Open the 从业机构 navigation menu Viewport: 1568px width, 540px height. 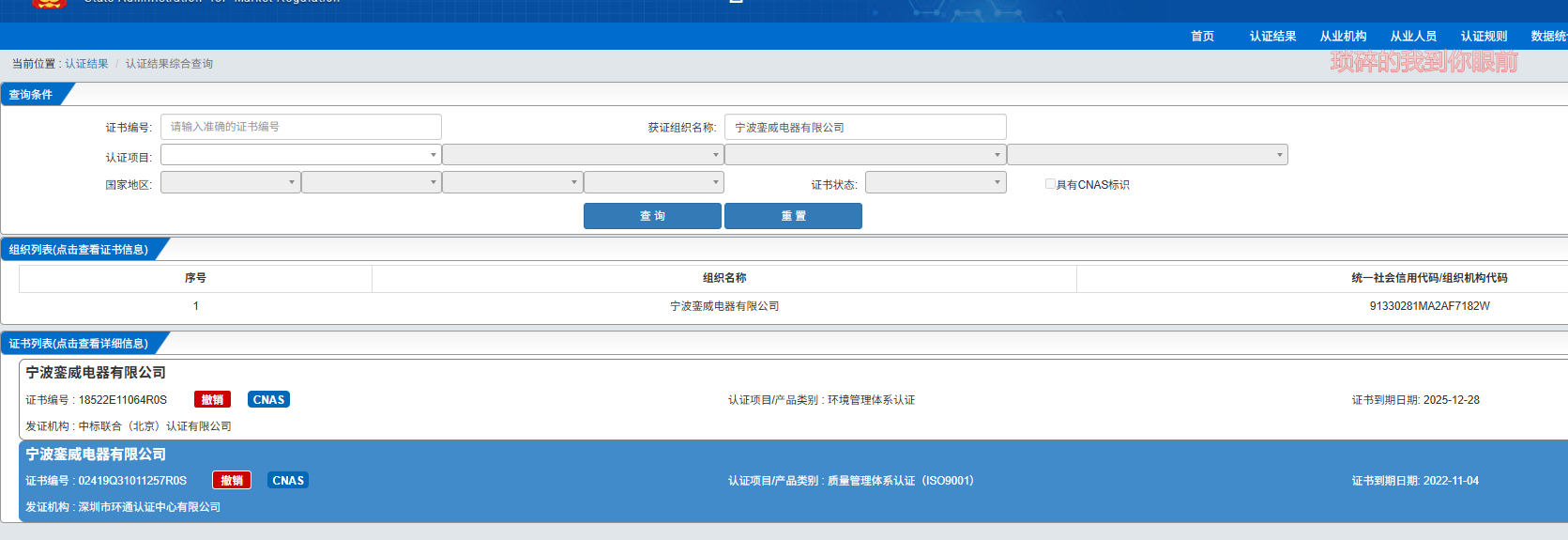point(1343,36)
